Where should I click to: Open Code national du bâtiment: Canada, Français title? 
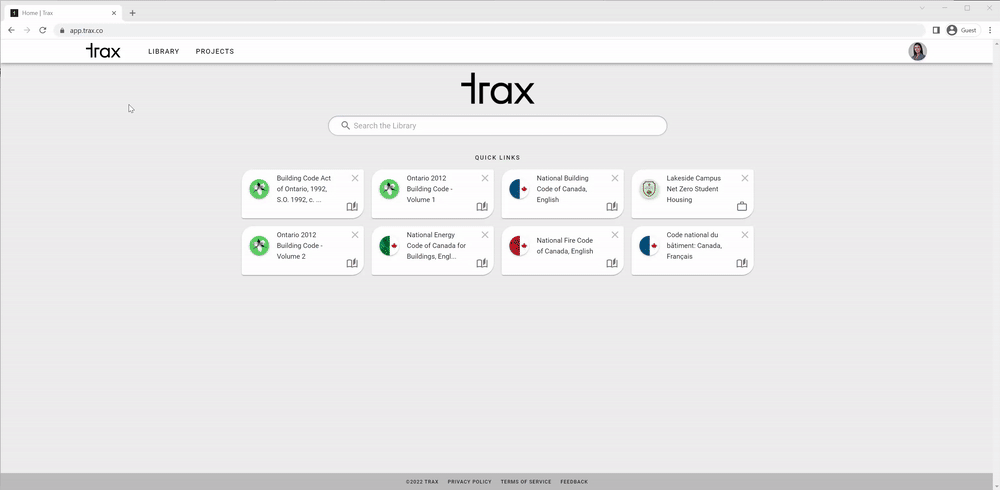[x=694, y=246]
